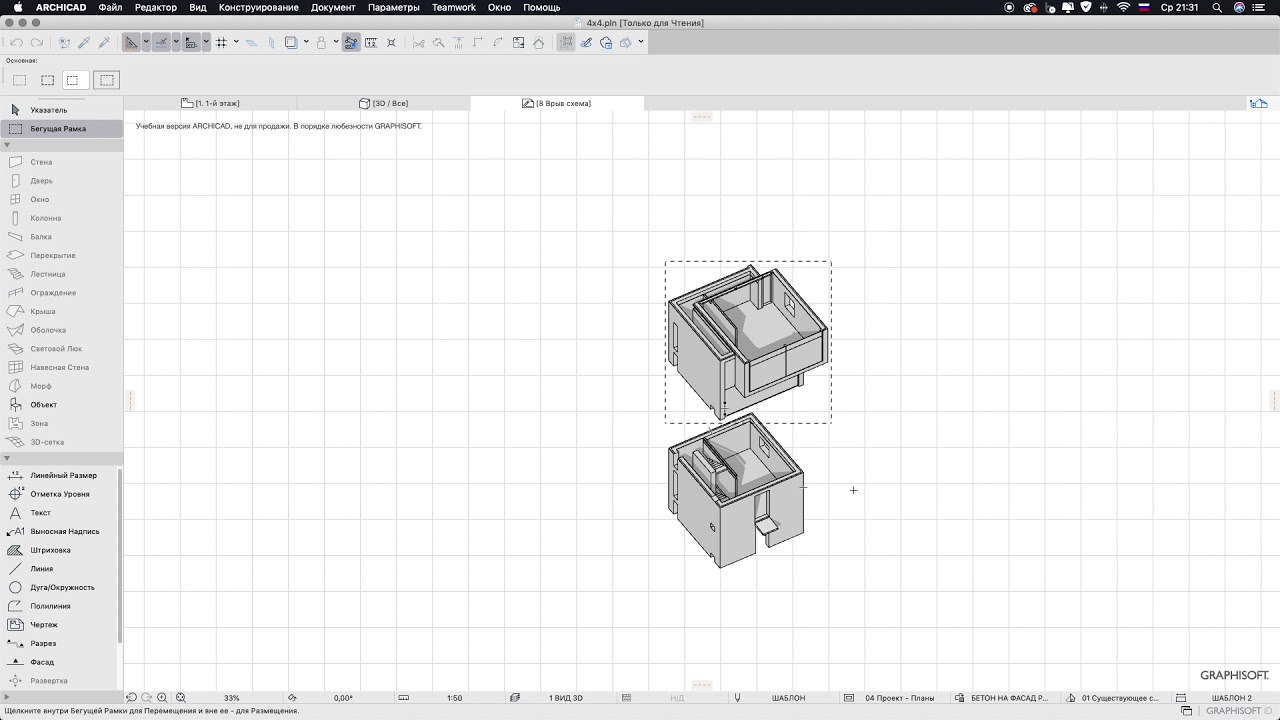
Task: Open the Документ menu
Action: [333, 7]
